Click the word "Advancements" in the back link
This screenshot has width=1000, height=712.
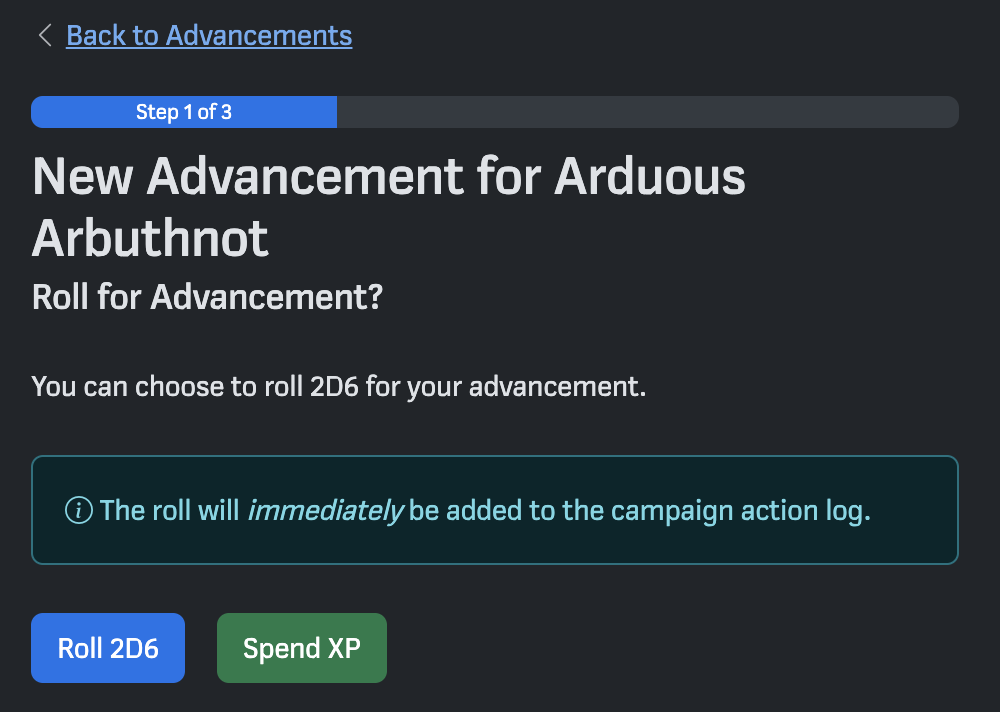tap(259, 36)
